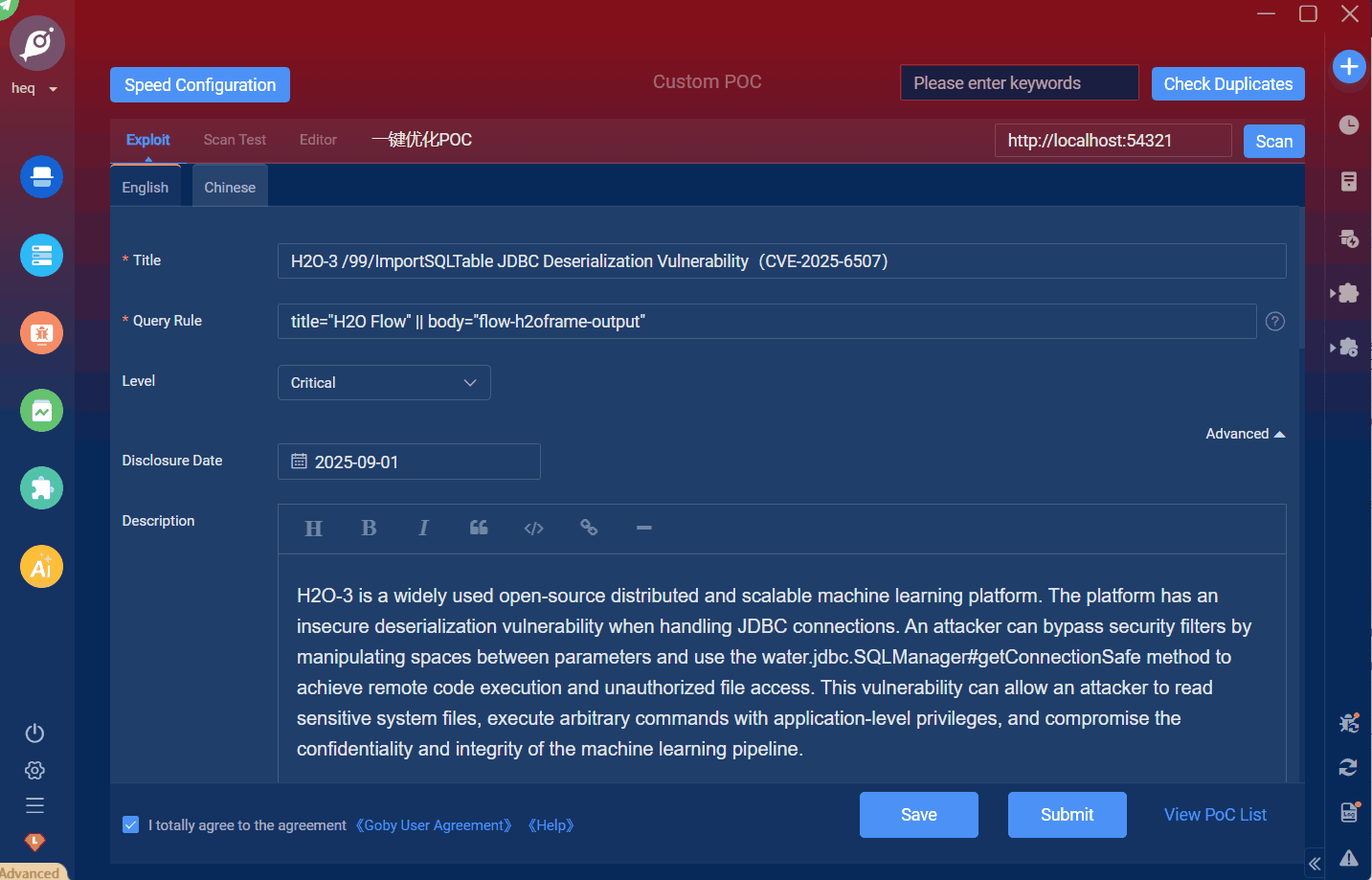This screenshot has width=1372, height=880.
Task: Click the power icon in the sidebar
Action: click(34, 733)
